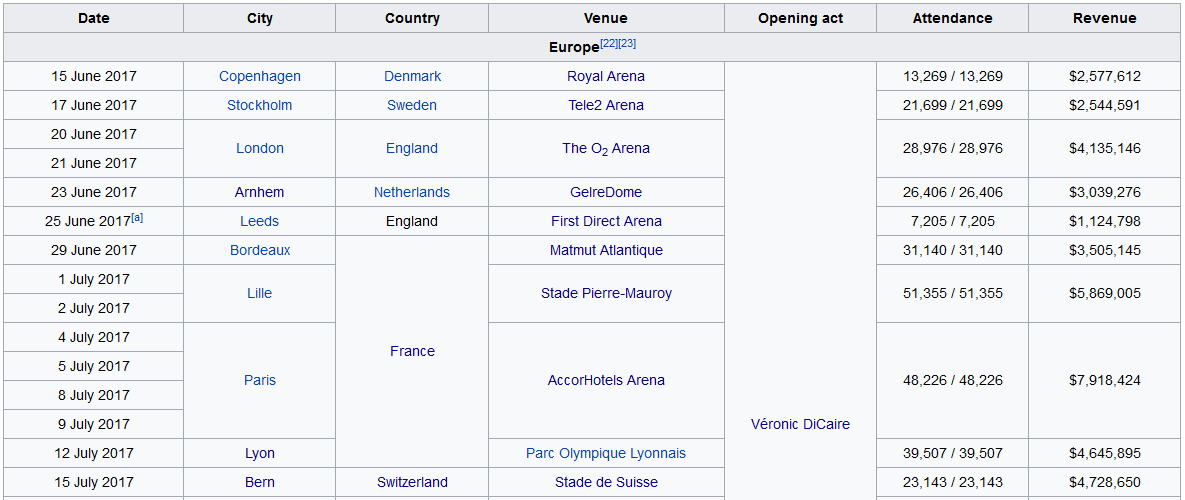Screen dimensions: 1185x500
Task: Follow the Stockholm link
Action: coord(260,105)
